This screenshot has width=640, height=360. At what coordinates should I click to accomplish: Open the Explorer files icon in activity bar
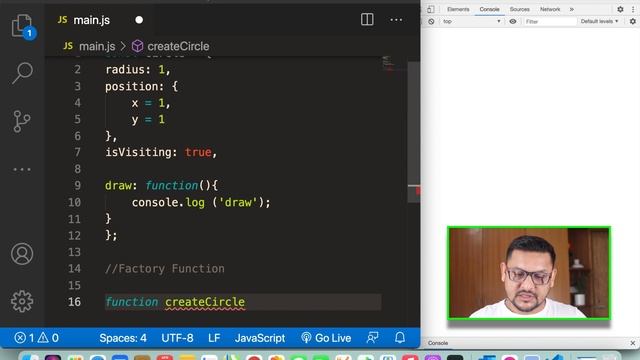click(22, 27)
